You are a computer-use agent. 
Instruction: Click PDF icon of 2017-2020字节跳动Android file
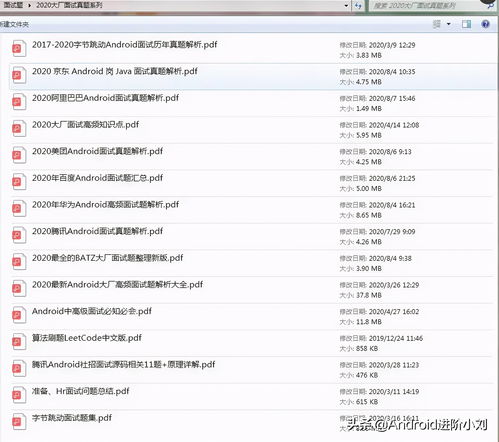tap(19, 49)
